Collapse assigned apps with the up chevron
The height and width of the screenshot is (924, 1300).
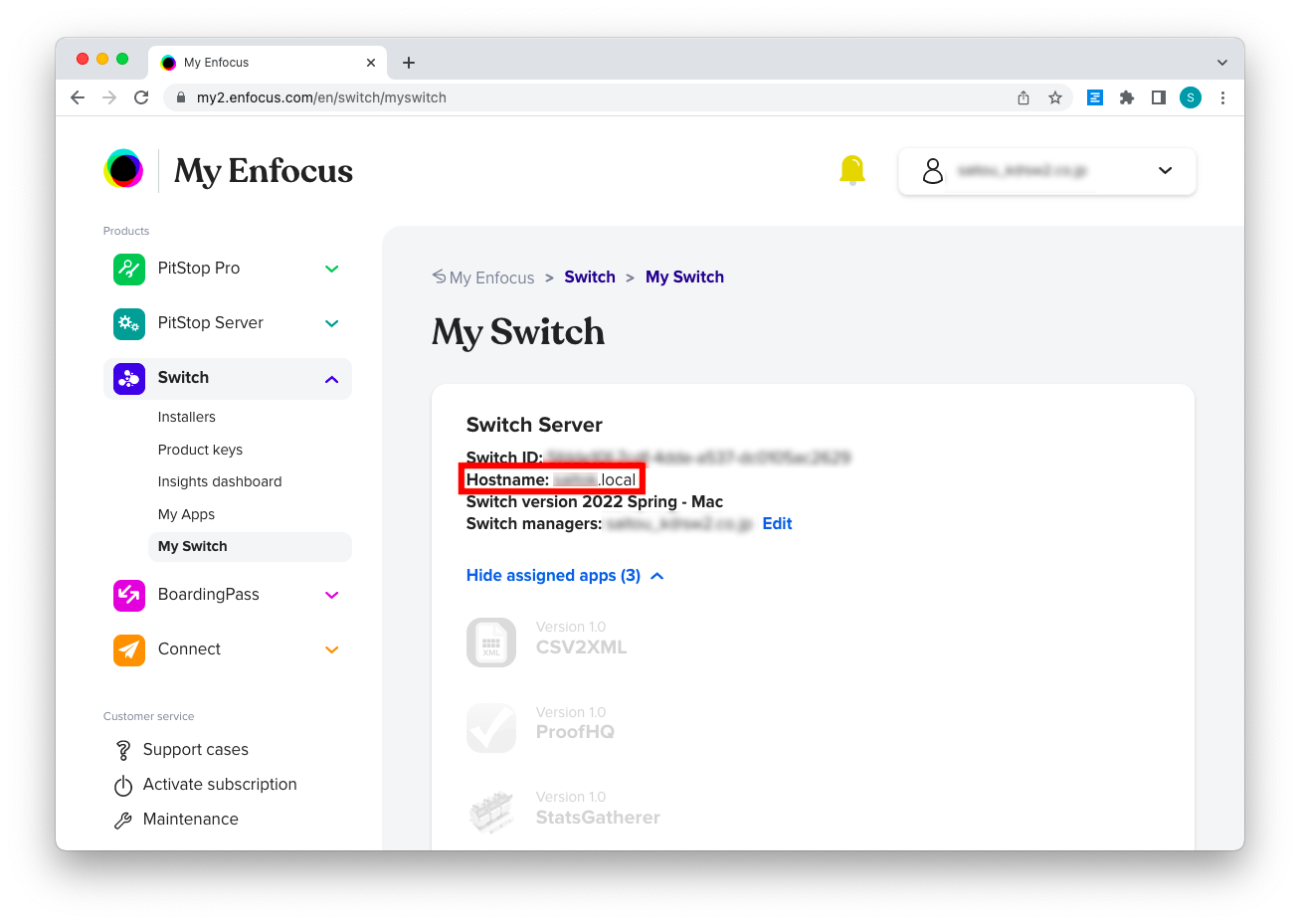(656, 576)
